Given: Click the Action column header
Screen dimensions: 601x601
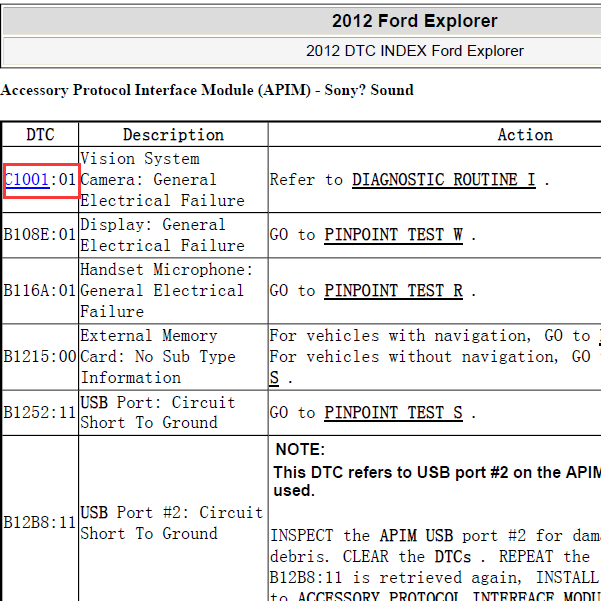Looking at the screenshot, I should pyautogui.click(x=525, y=135).
